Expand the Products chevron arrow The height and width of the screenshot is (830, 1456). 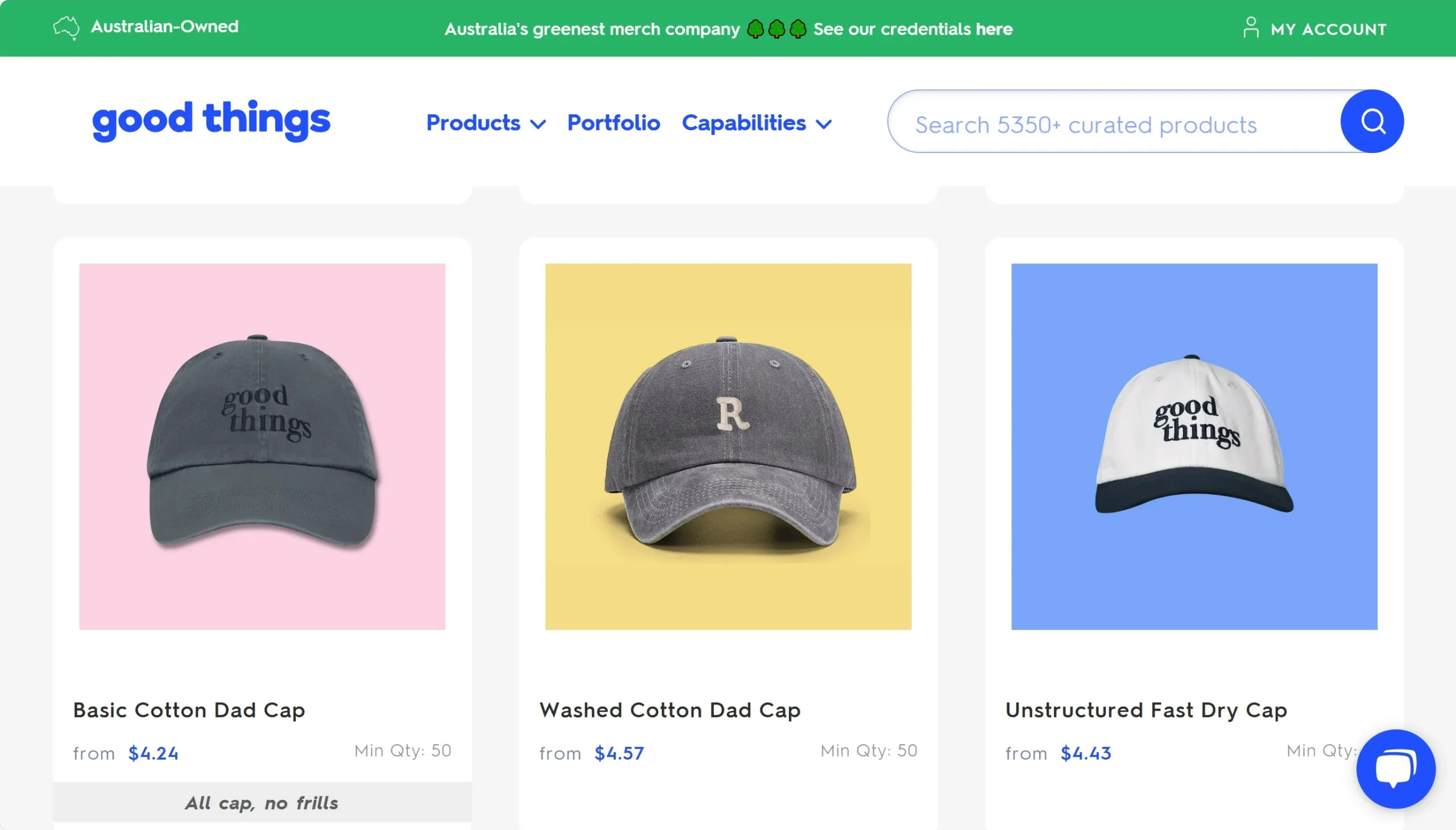pos(538,123)
